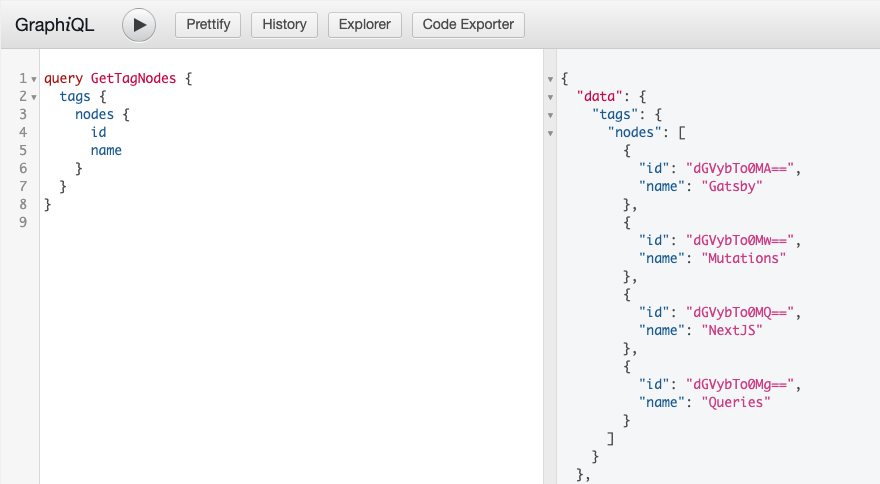The image size is (880, 484).
Task: Click the GraphiQL title logo
Action: click(54, 25)
